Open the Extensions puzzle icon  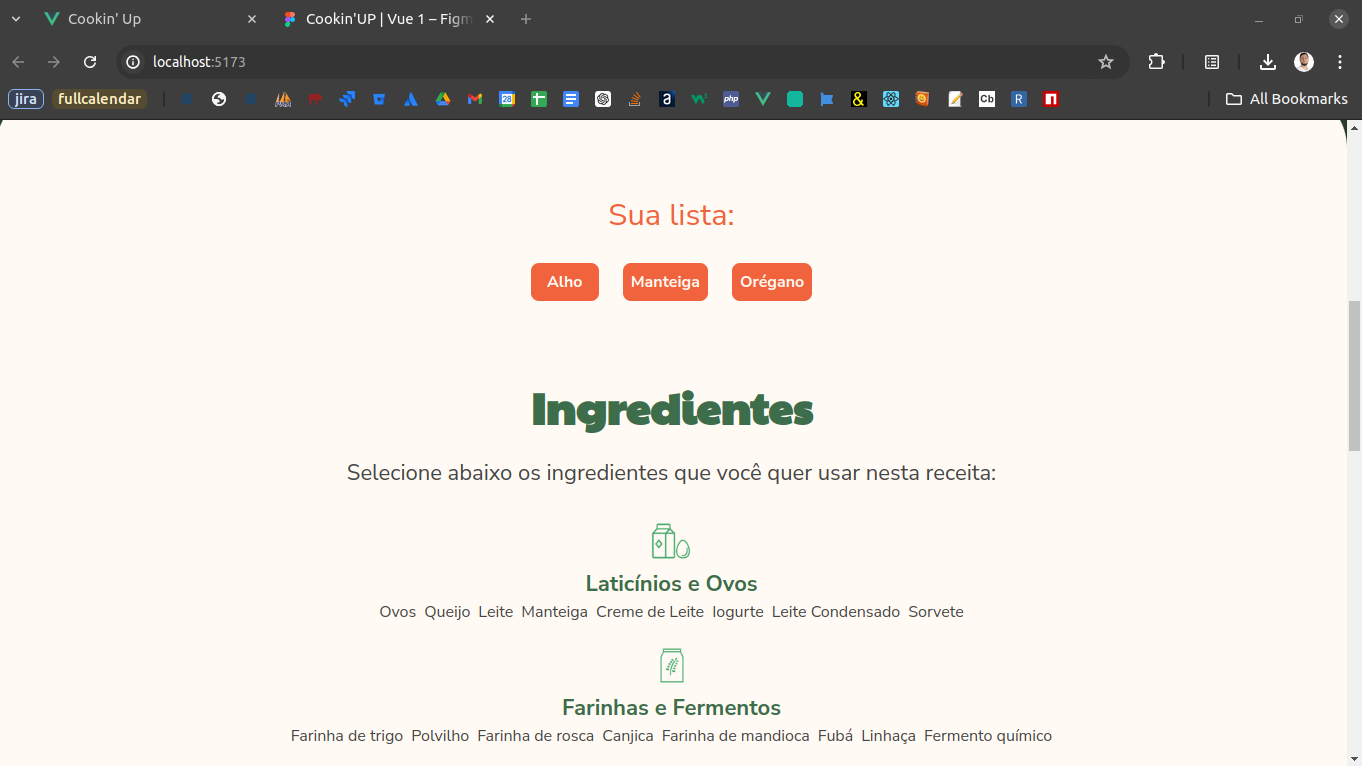pyautogui.click(x=1157, y=62)
